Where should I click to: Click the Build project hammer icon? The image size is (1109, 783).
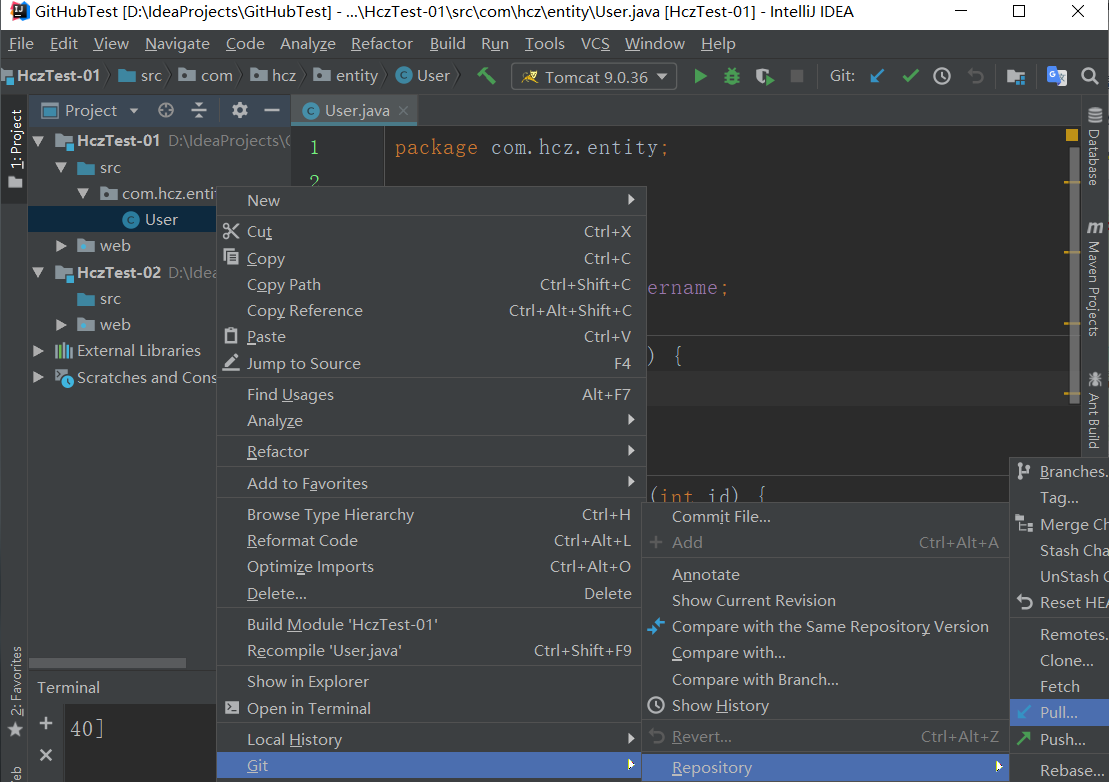tap(486, 76)
